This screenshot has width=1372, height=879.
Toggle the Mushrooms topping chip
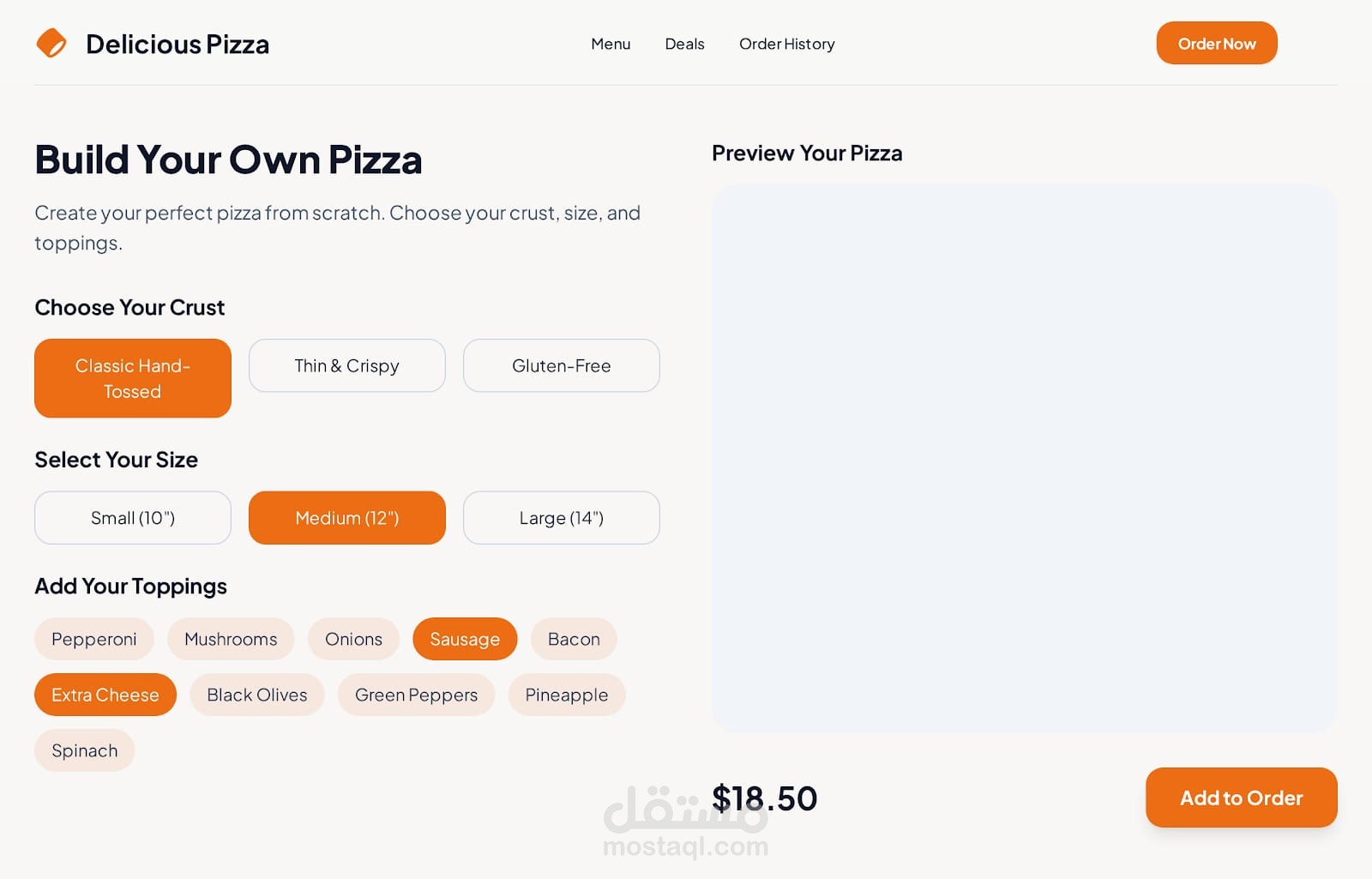(x=231, y=640)
